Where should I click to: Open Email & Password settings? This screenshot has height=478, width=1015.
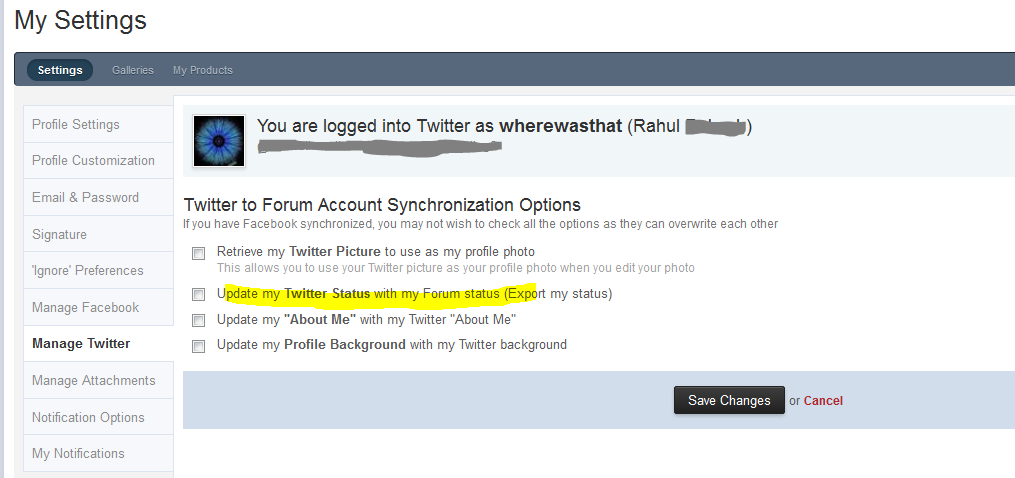[98, 198]
